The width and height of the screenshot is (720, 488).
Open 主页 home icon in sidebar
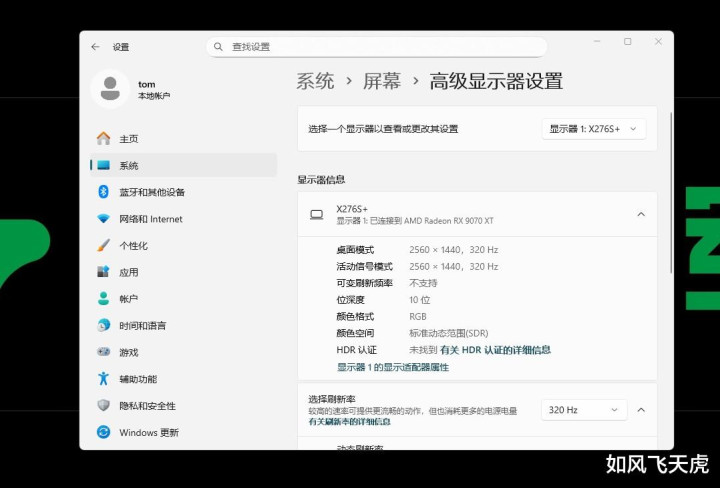103,139
